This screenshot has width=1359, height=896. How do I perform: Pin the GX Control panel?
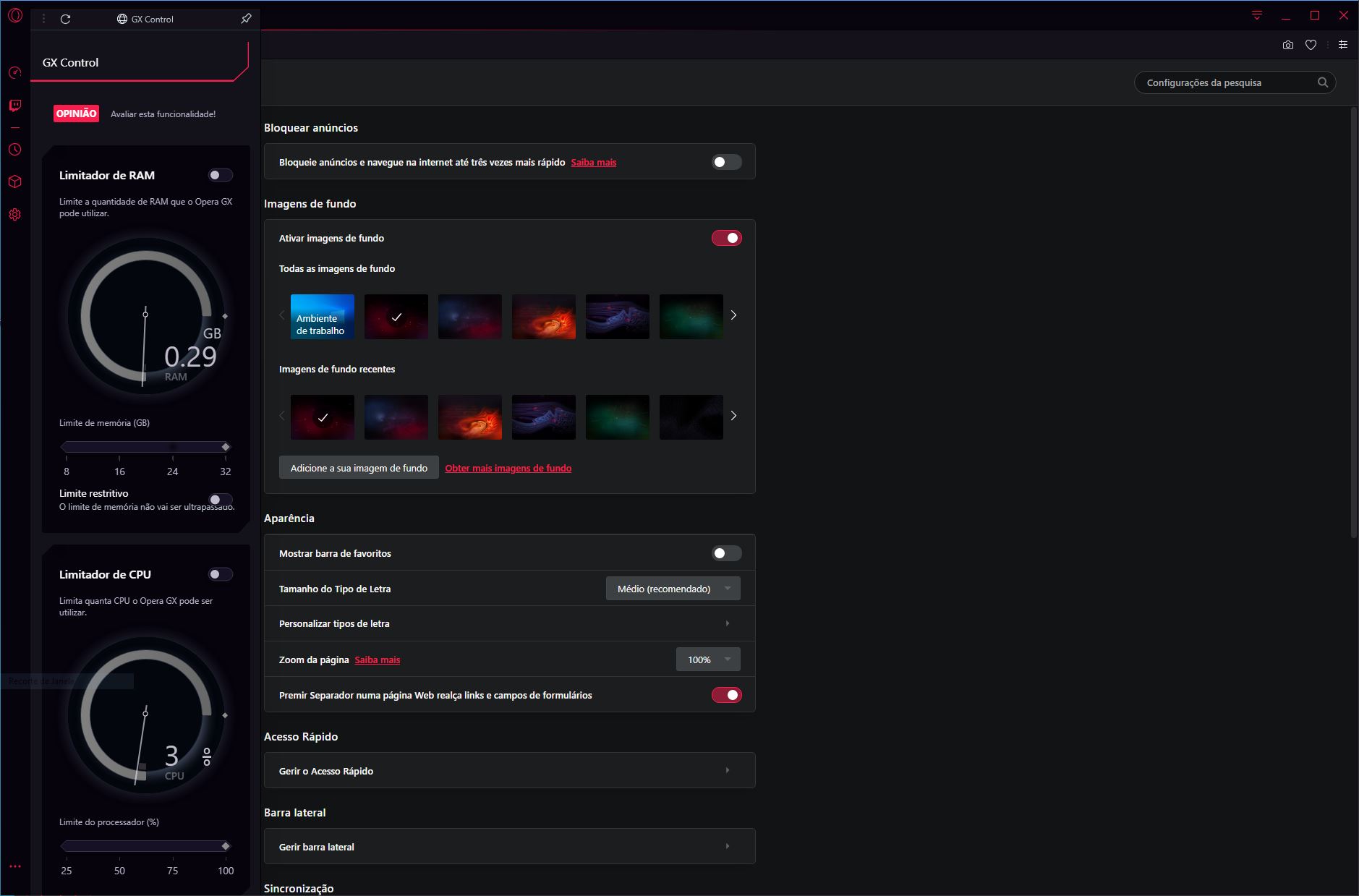point(246,19)
